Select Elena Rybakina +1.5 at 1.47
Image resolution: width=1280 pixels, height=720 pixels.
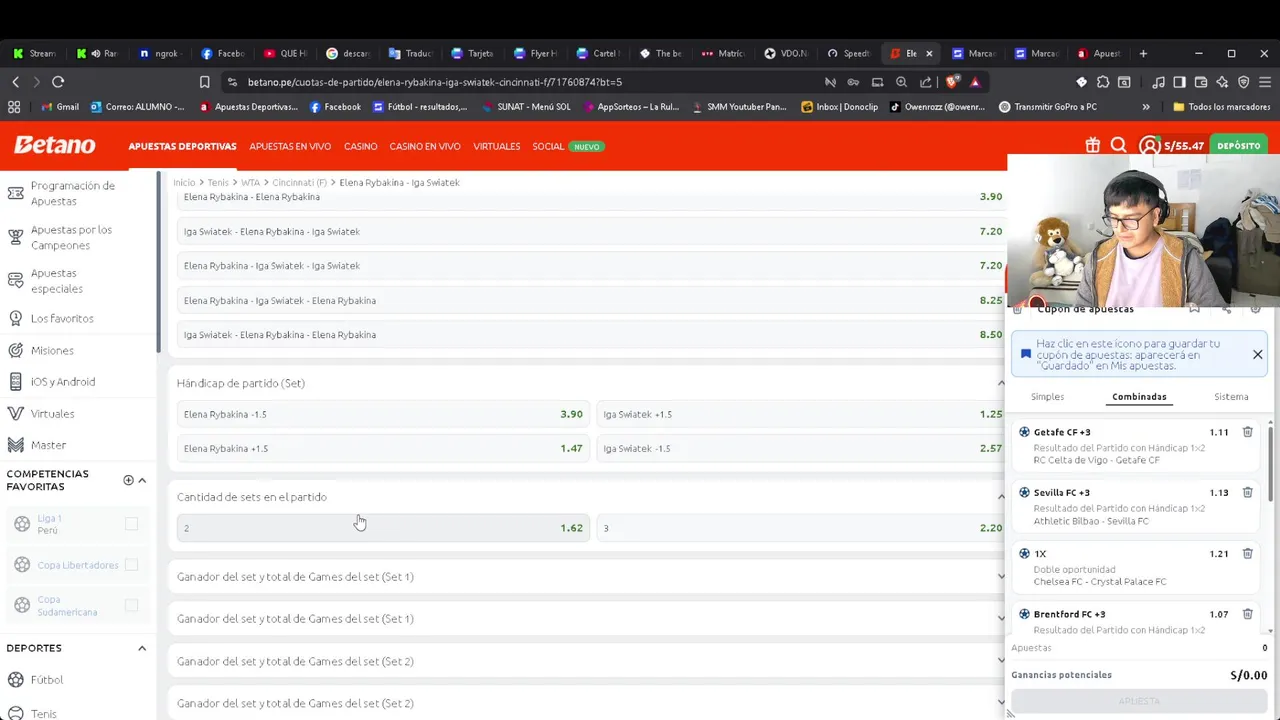coord(383,448)
